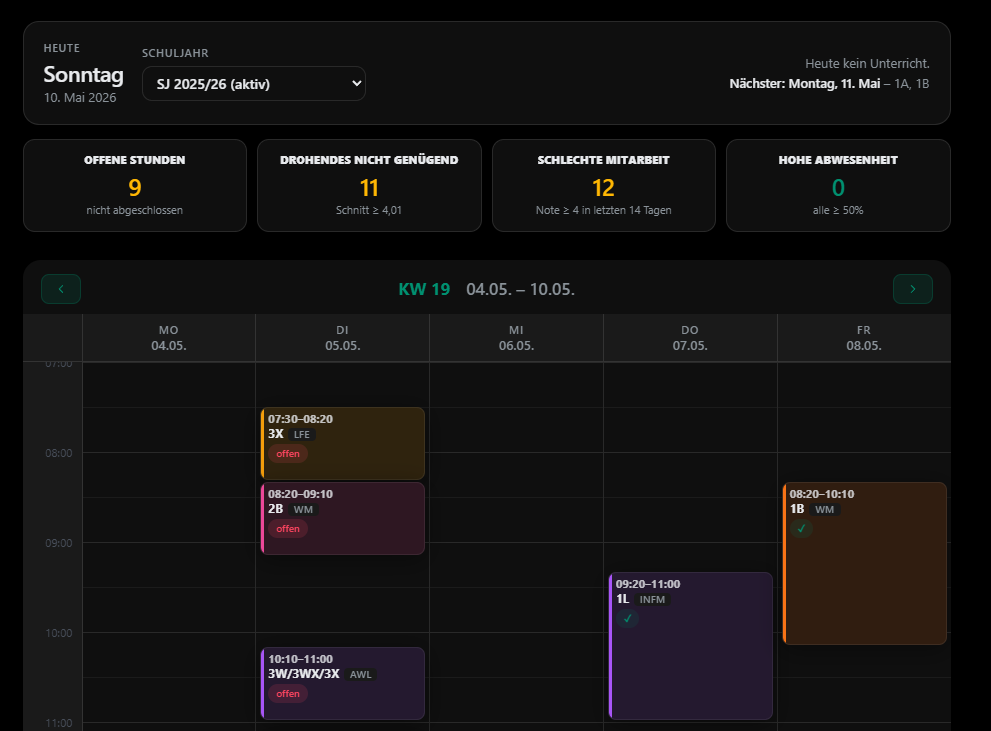Click 'Nächster: Montag, 11. Mai' text

(805, 83)
